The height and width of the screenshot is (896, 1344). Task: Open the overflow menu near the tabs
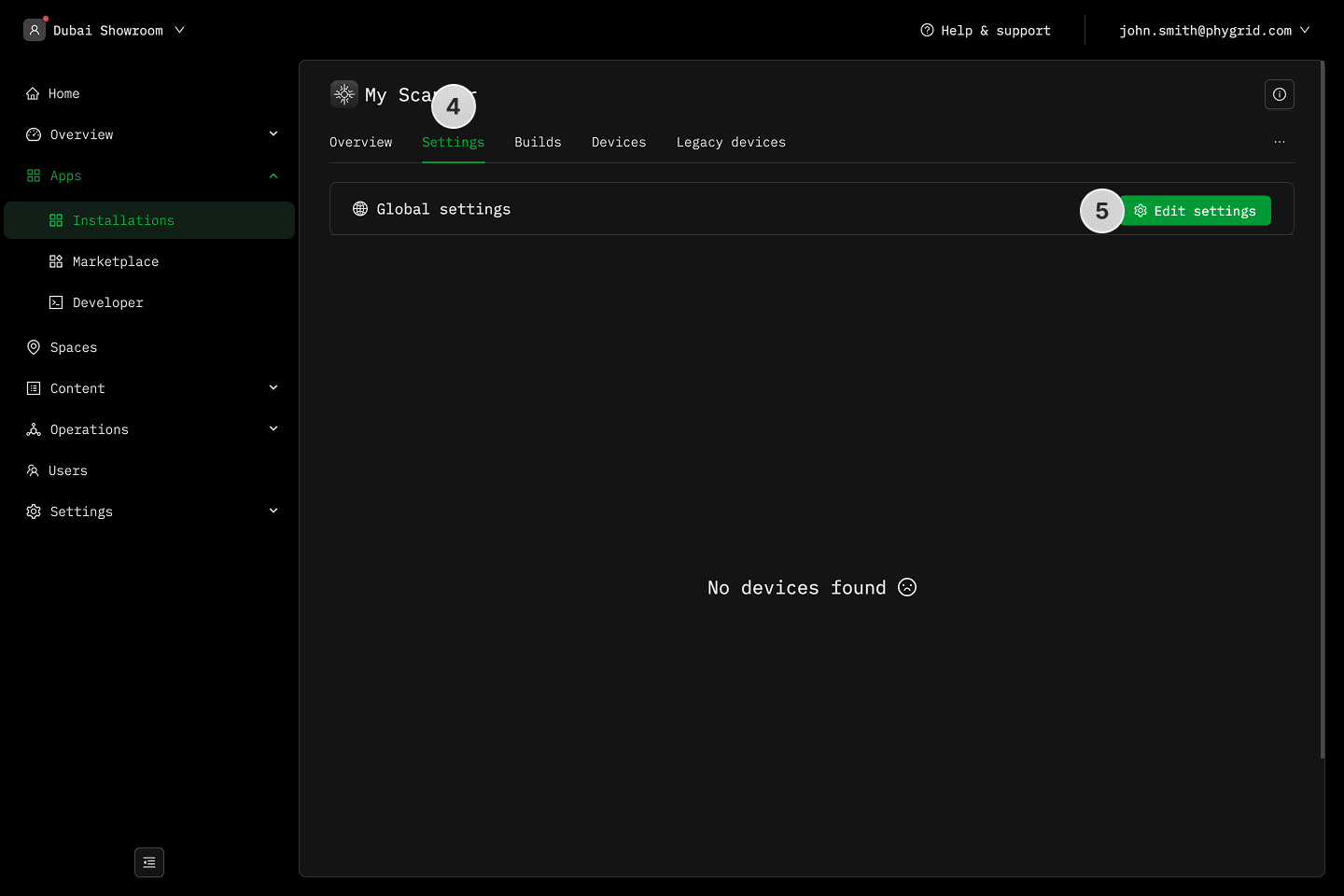pyautogui.click(x=1279, y=142)
